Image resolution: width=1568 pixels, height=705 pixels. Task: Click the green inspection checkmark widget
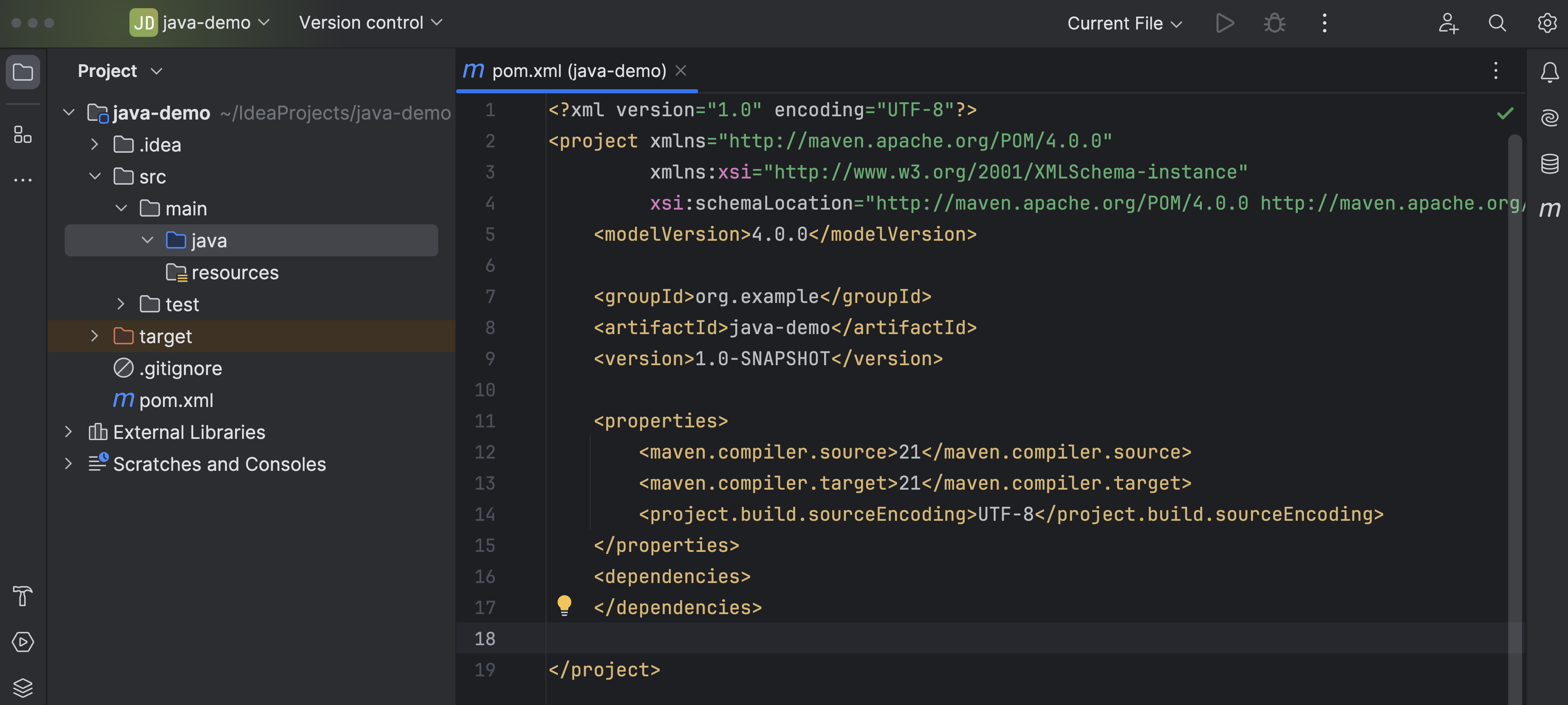point(1505,113)
